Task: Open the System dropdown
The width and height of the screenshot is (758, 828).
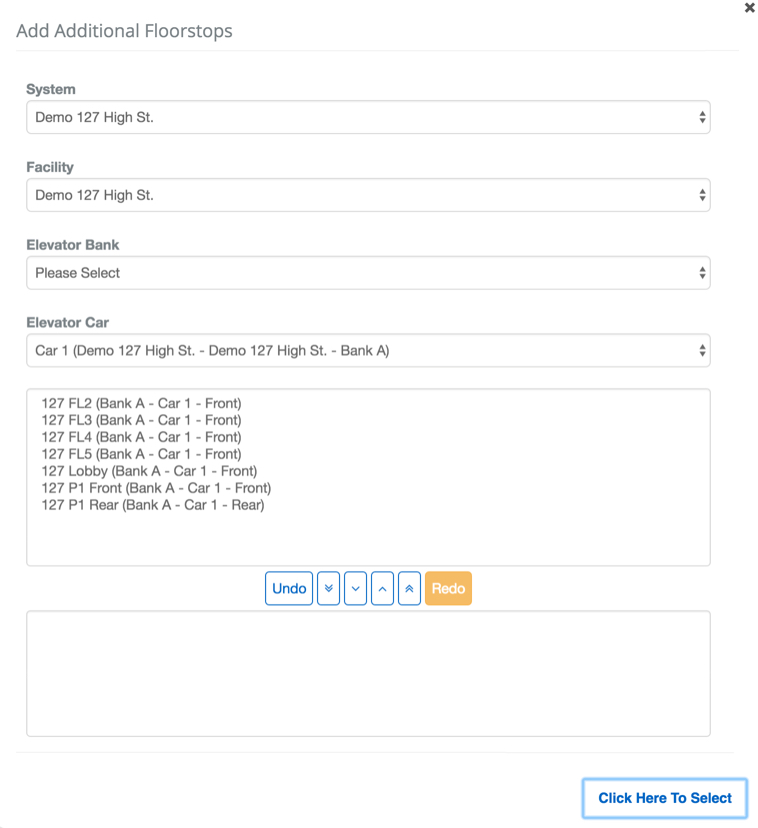Action: (x=368, y=117)
